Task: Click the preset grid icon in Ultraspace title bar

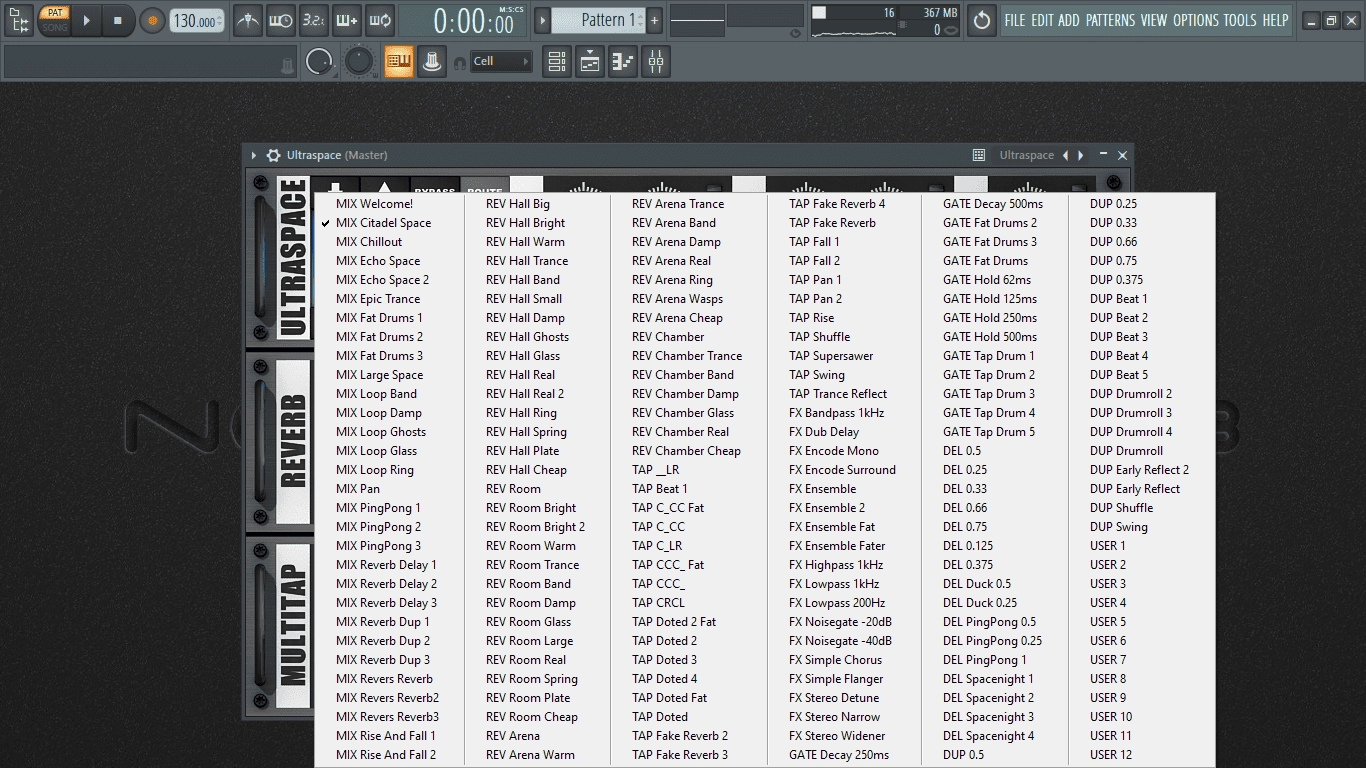Action: coord(979,155)
